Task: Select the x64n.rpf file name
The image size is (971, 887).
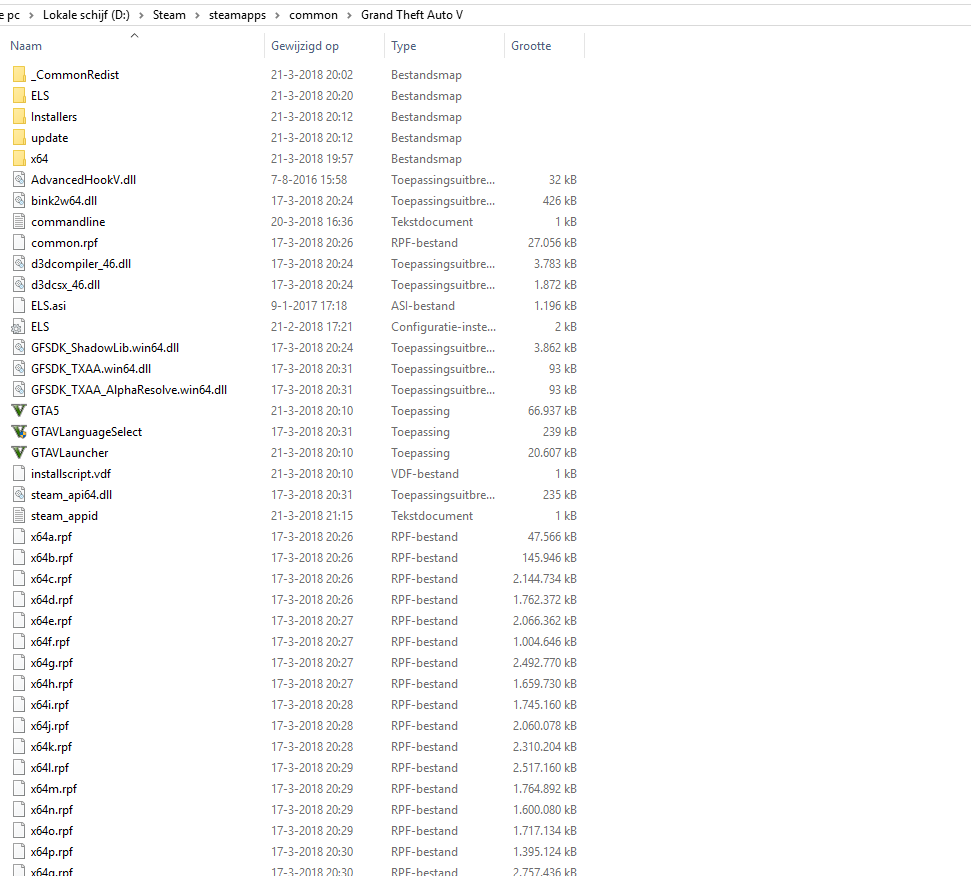Action: click(x=52, y=810)
